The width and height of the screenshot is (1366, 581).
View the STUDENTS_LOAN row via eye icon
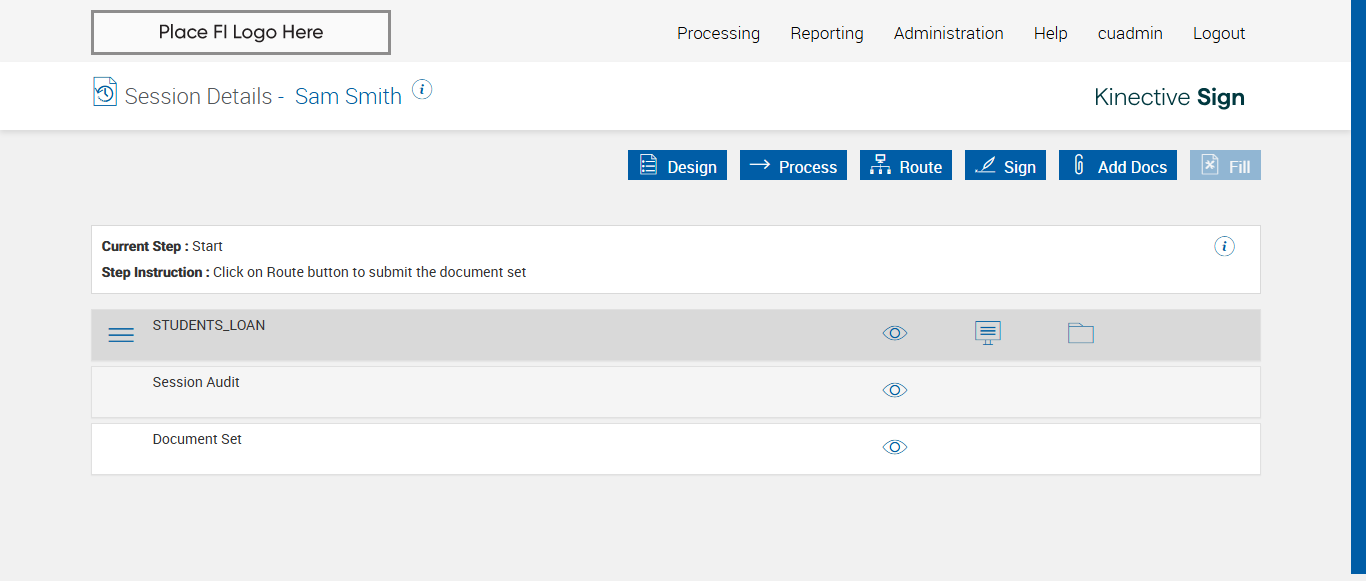[x=895, y=333]
